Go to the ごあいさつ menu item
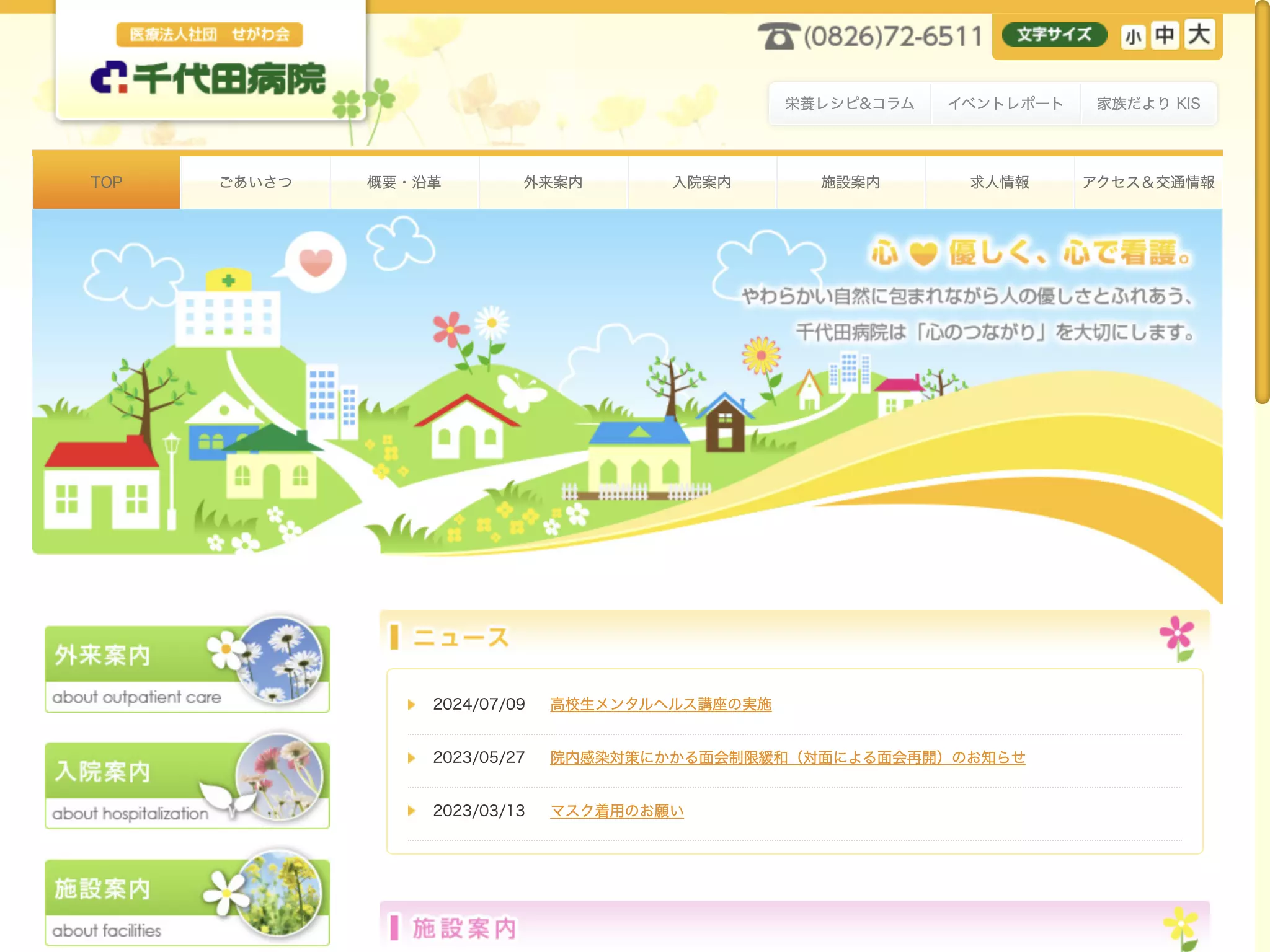This screenshot has width=1270, height=952. (255, 182)
